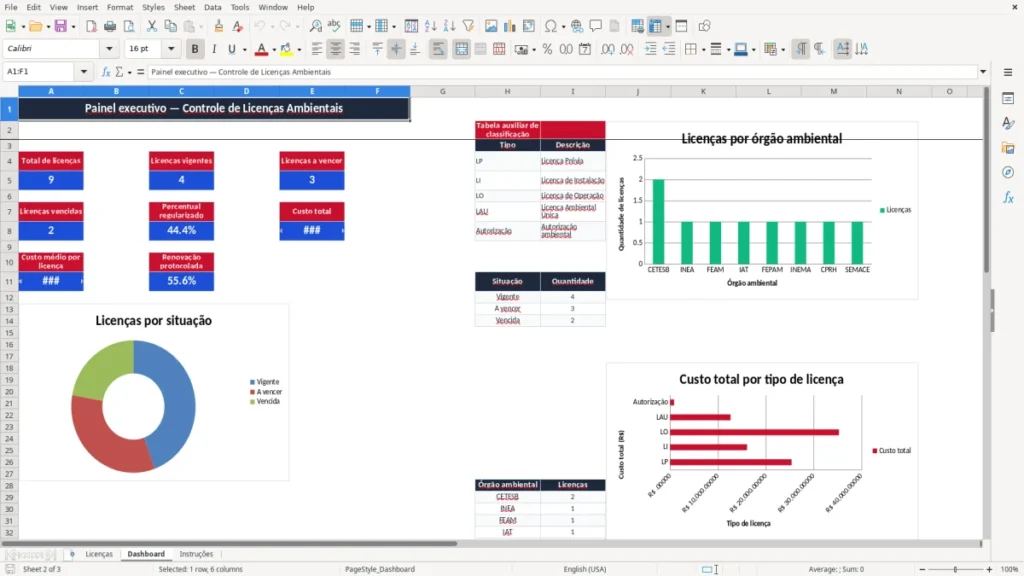Click the New spreadsheet icon

(x=10, y=26)
